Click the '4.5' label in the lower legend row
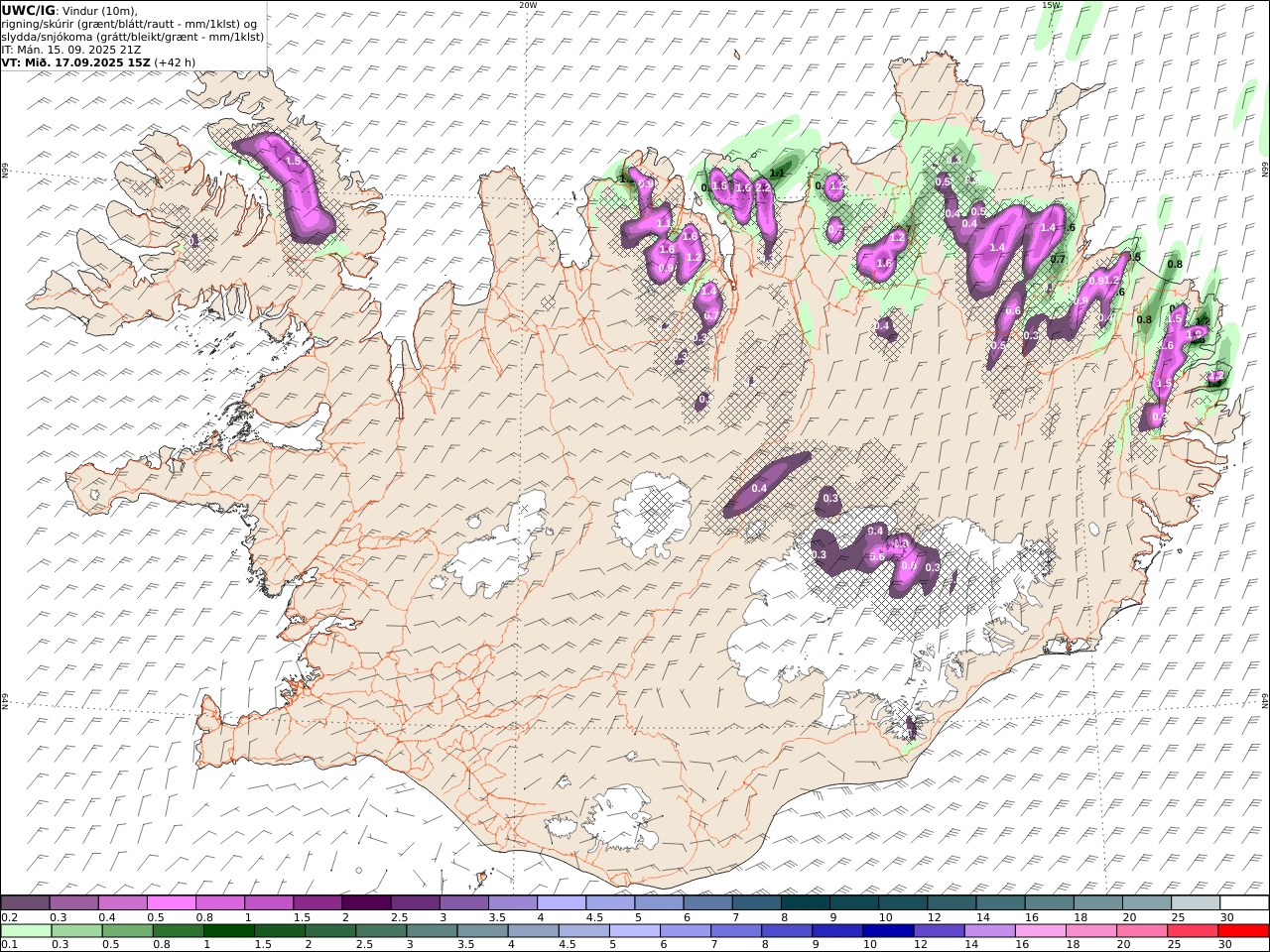The height and width of the screenshot is (952, 1270). click(x=568, y=944)
